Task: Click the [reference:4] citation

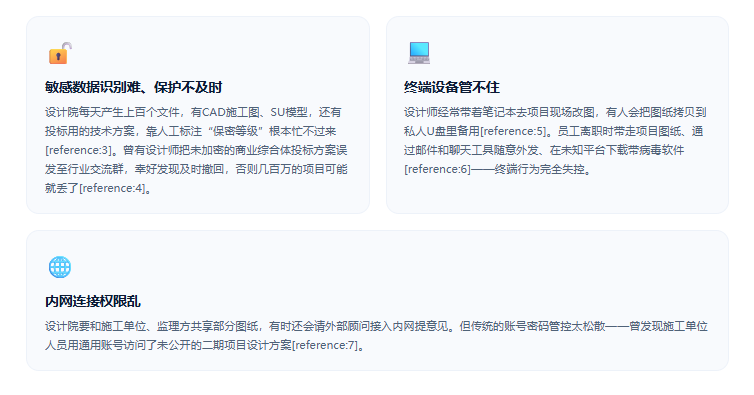Action: pyautogui.click(x=112, y=188)
